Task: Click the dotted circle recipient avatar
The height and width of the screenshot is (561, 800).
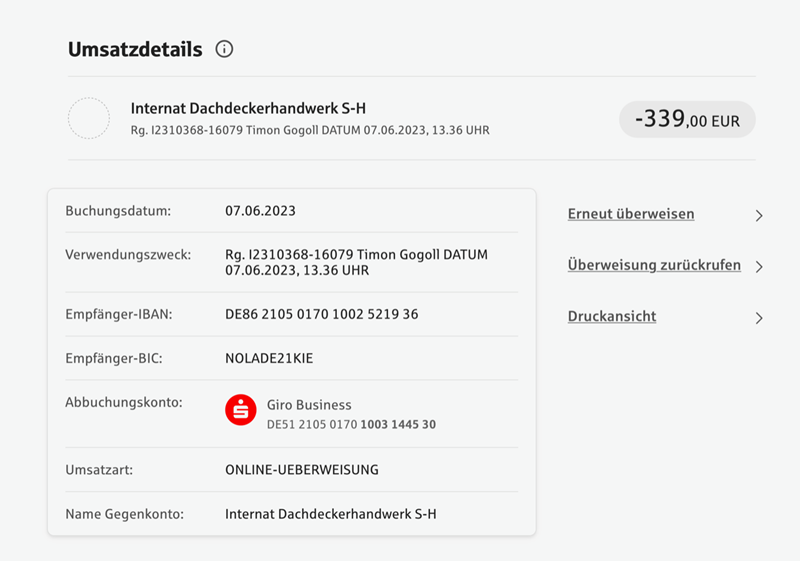Action: (x=89, y=118)
